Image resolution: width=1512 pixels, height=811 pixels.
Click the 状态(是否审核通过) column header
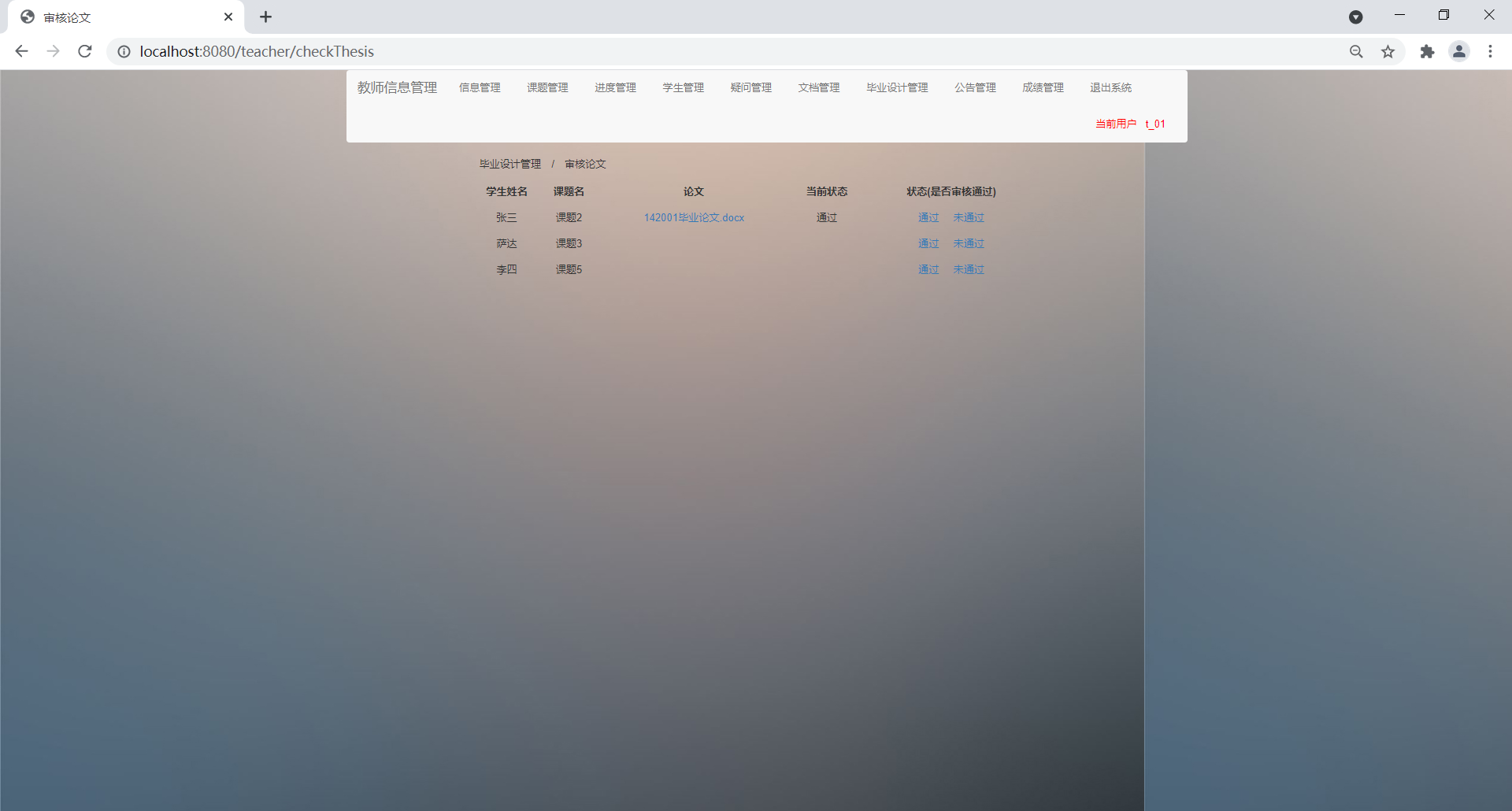[x=951, y=191]
